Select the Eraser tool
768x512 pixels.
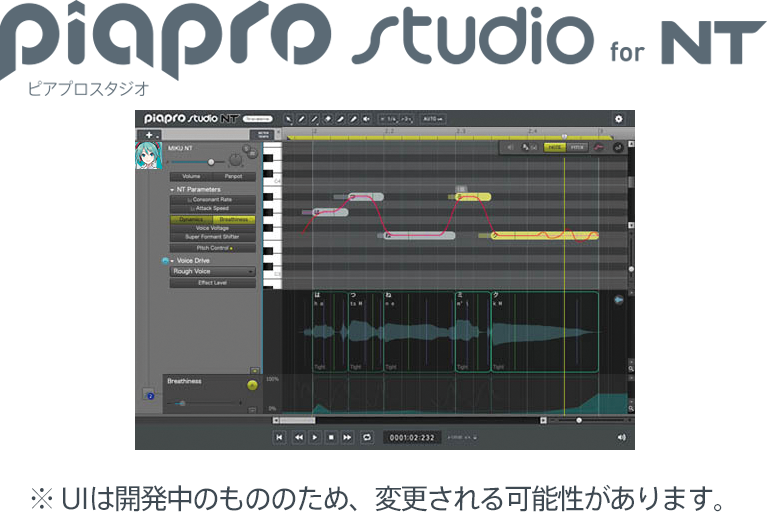click(x=327, y=119)
